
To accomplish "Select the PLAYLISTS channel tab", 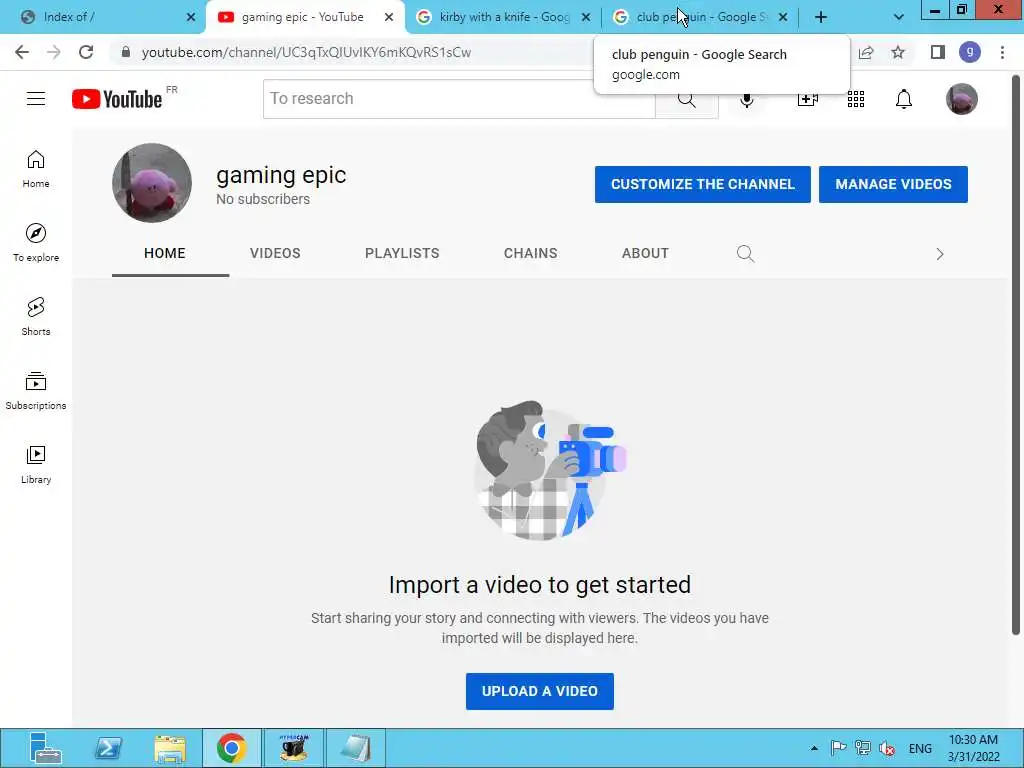I will click(x=402, y=253).
